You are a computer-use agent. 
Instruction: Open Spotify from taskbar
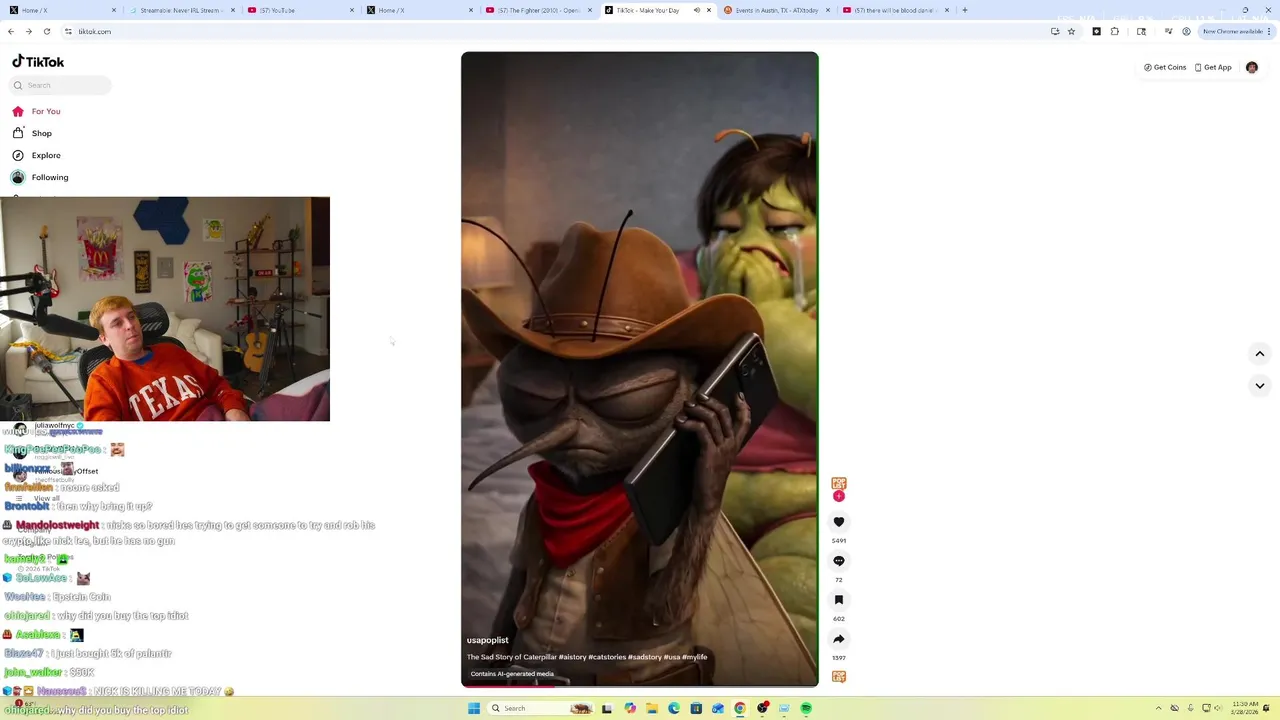806,708
